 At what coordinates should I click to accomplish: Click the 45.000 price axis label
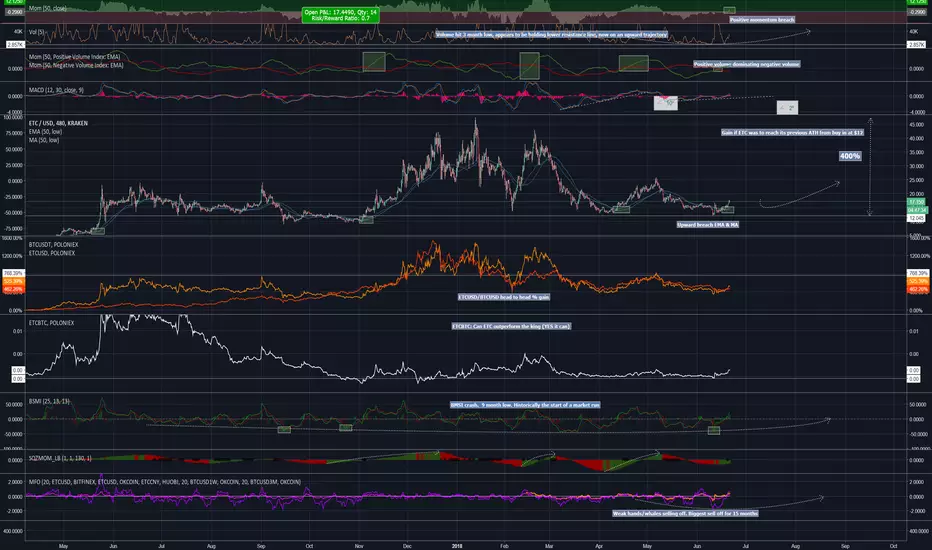[917, 125]
